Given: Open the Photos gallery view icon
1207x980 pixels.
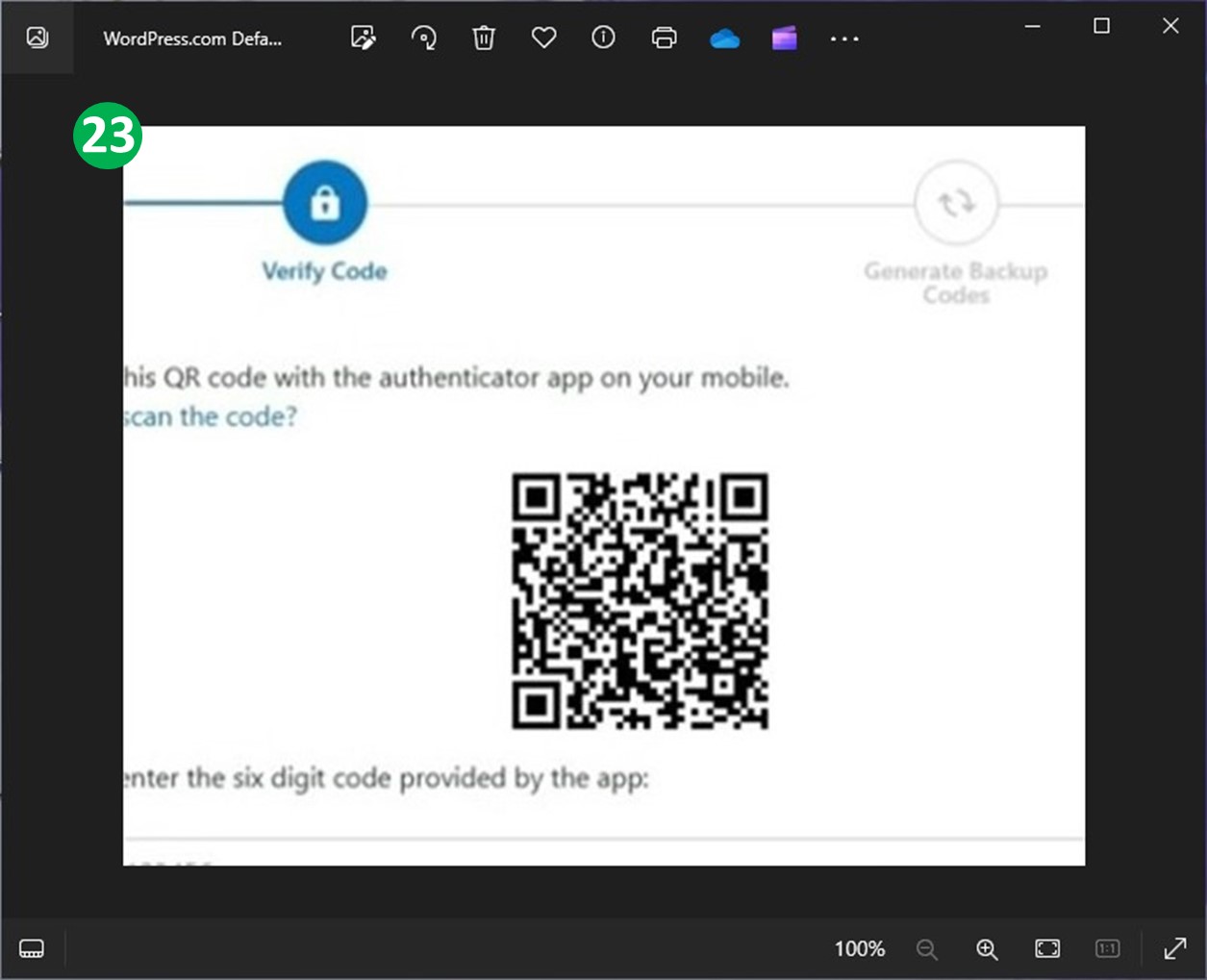Looking at the screenshot, I should pos(38,38).
